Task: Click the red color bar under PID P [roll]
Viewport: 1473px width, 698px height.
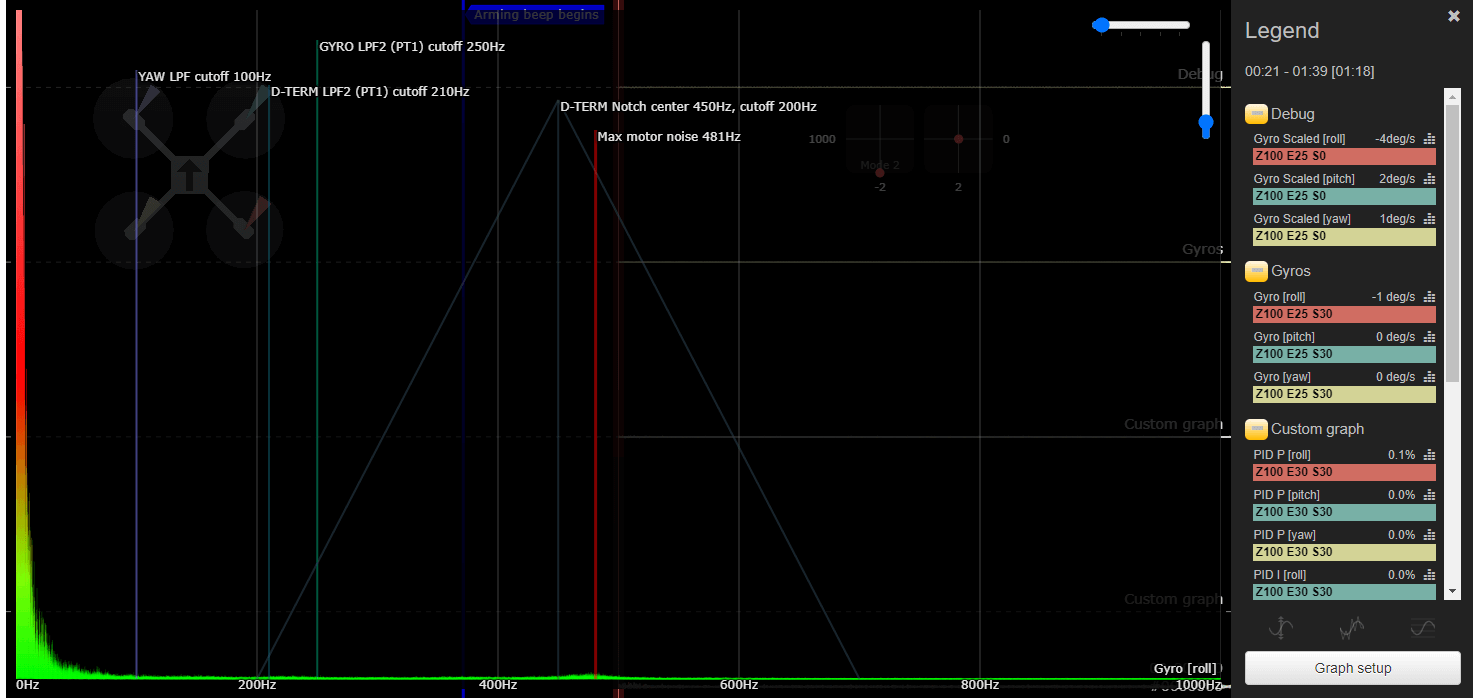Action: click(x=1344, y=472)
